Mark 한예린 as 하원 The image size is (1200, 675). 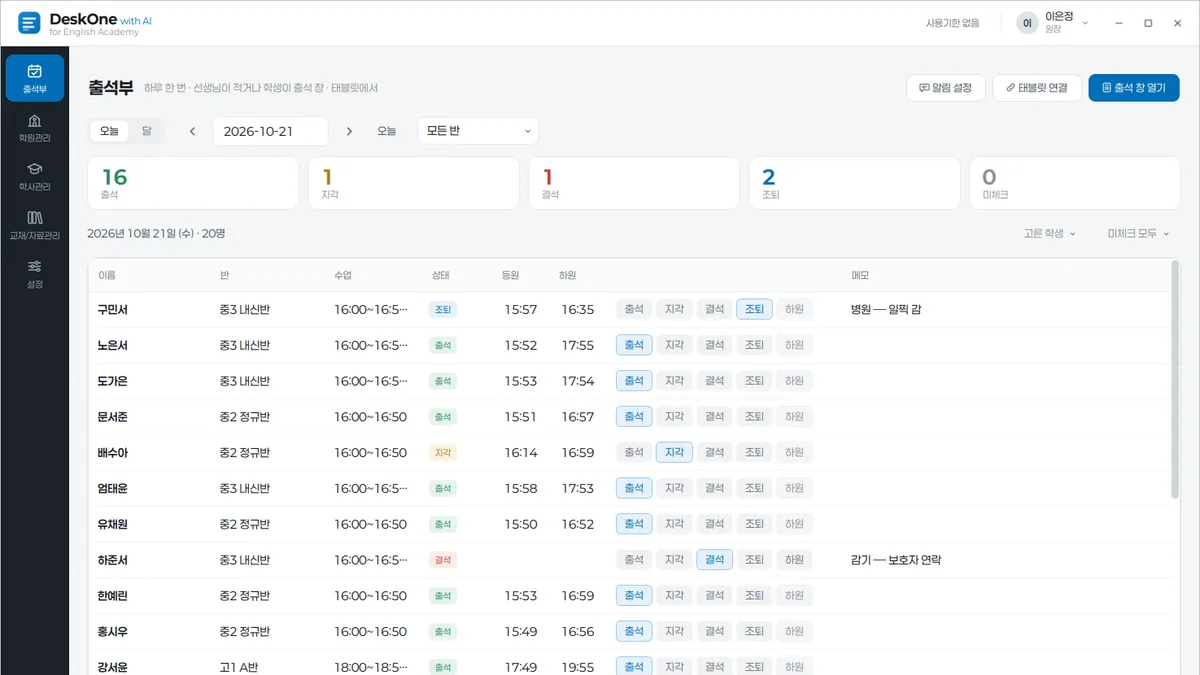coord(794,596)
